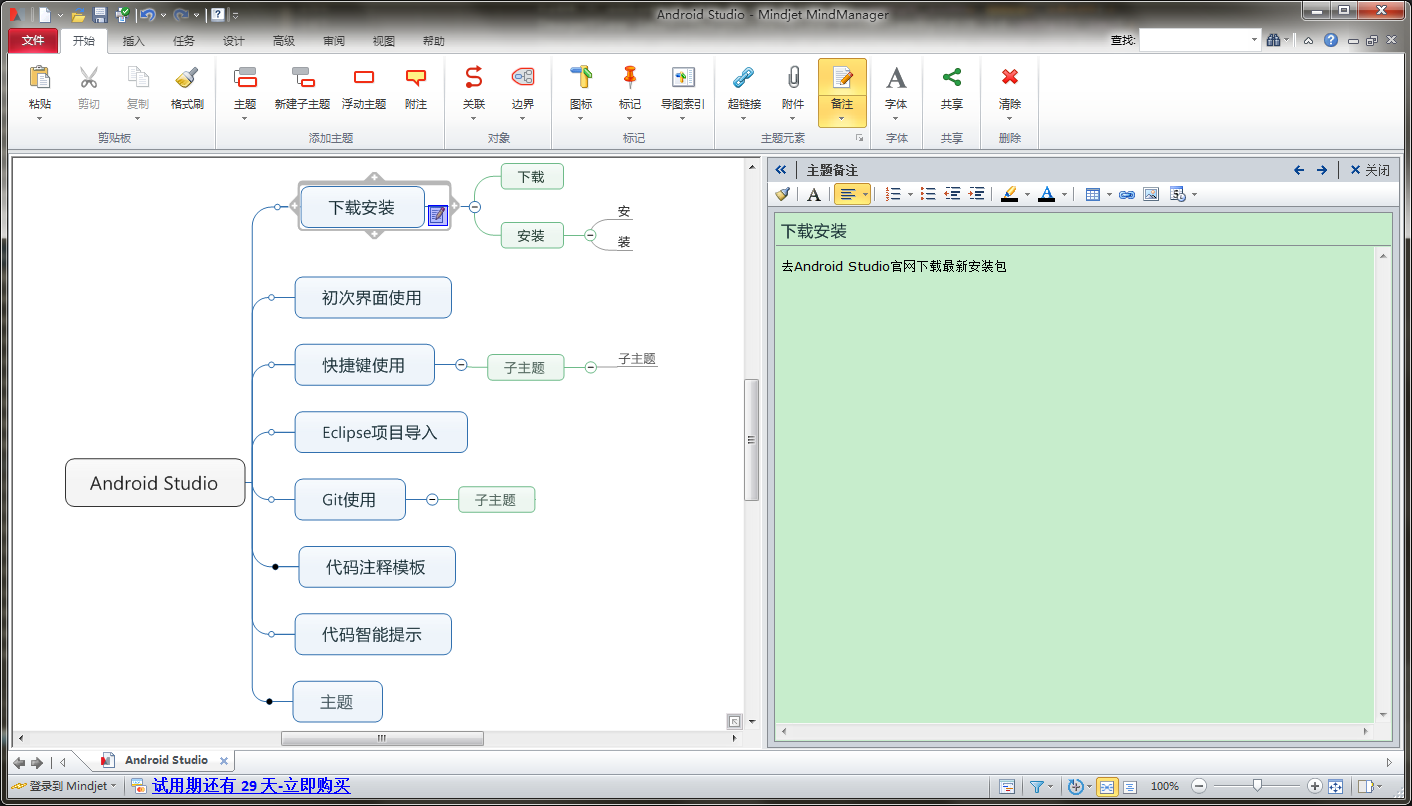Go to next note with right arrow
The width and height of the screenshot is (1412, 806).
pos(1322,170)
